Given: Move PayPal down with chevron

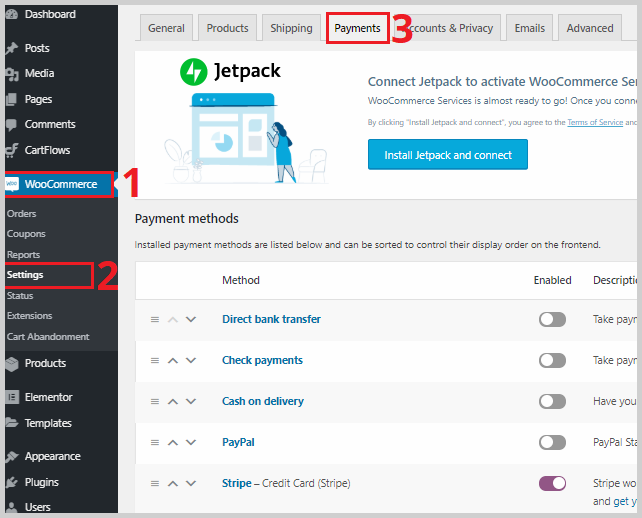Looking at the screenshot, I should coord(191,442).
